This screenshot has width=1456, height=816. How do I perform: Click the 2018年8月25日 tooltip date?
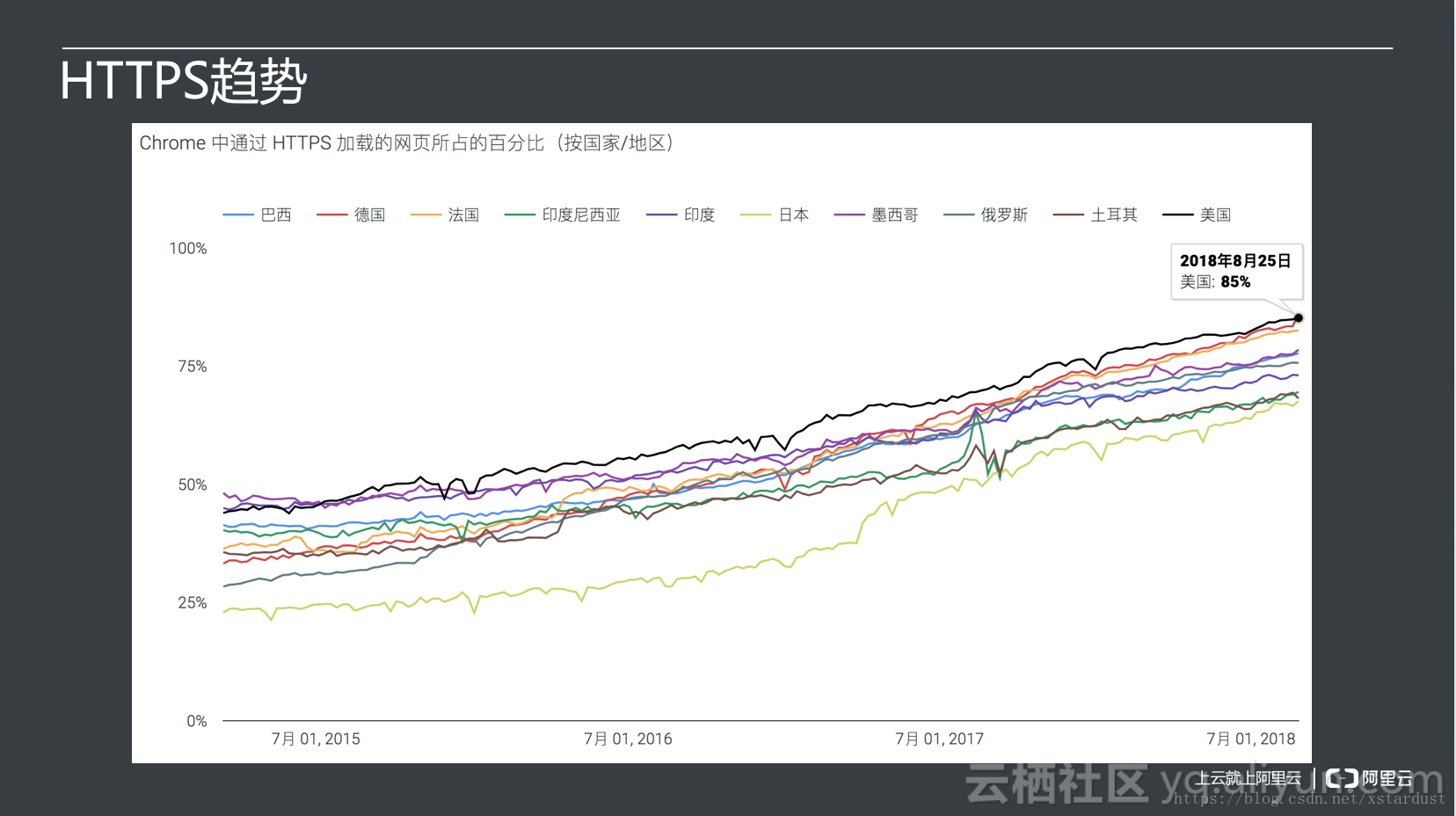[x=1235, y=261]
